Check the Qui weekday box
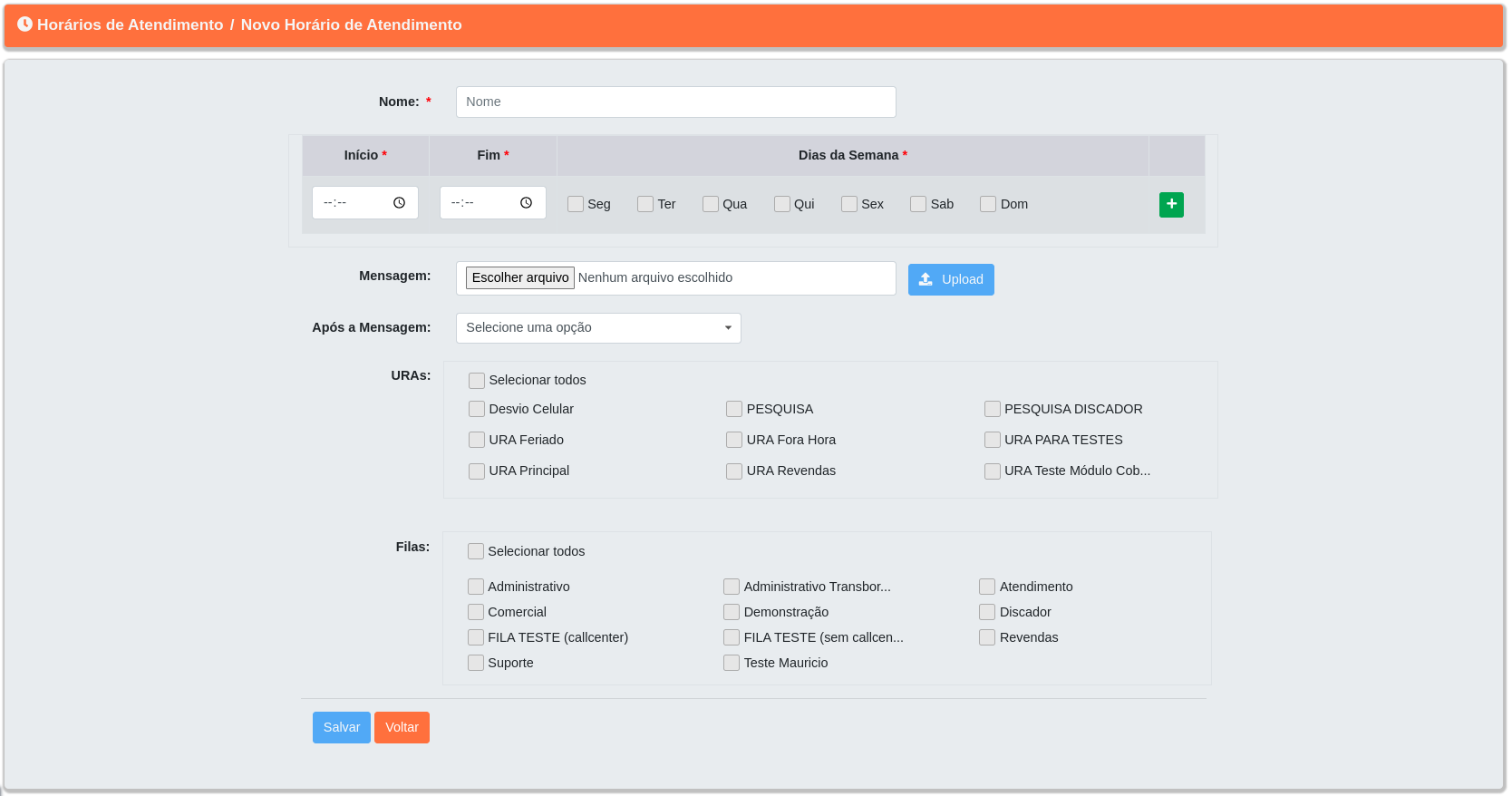 [782, 204]
